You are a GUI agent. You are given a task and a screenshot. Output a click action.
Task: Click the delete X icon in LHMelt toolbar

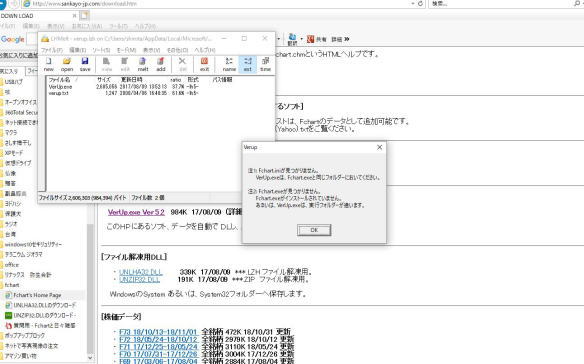click(182, 64)
